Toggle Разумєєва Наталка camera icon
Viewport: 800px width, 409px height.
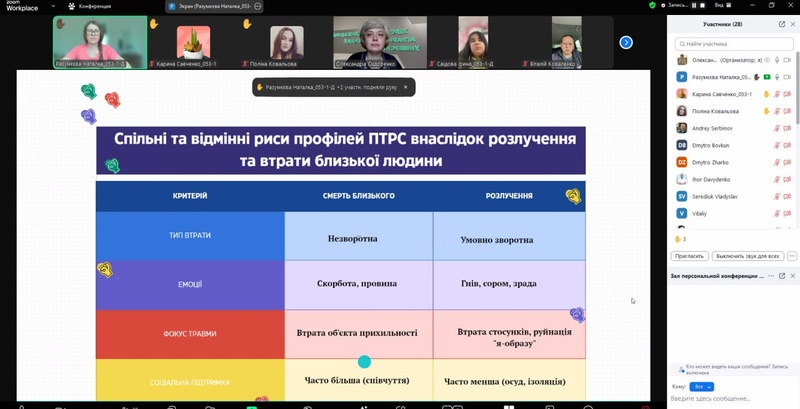click(787, 77)
